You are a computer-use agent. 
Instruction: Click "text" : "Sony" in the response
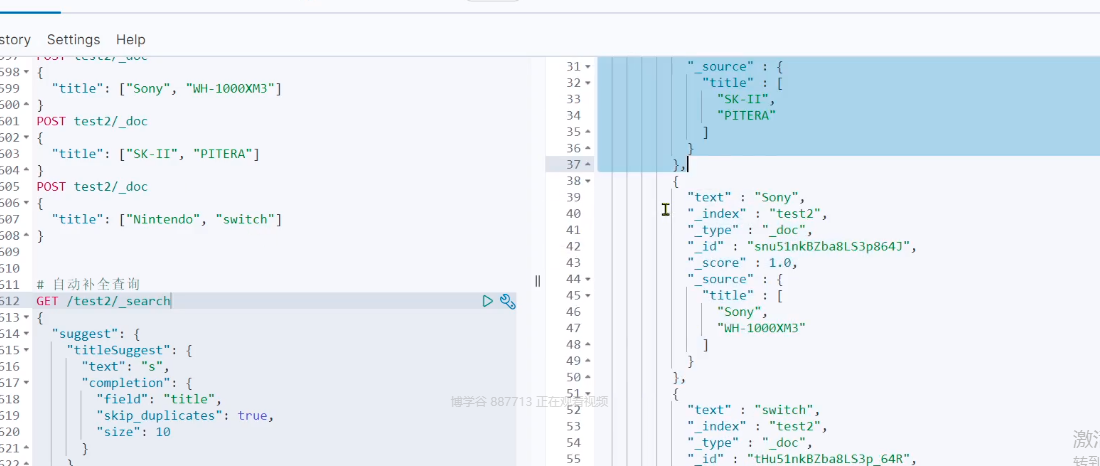click(746, 197)
